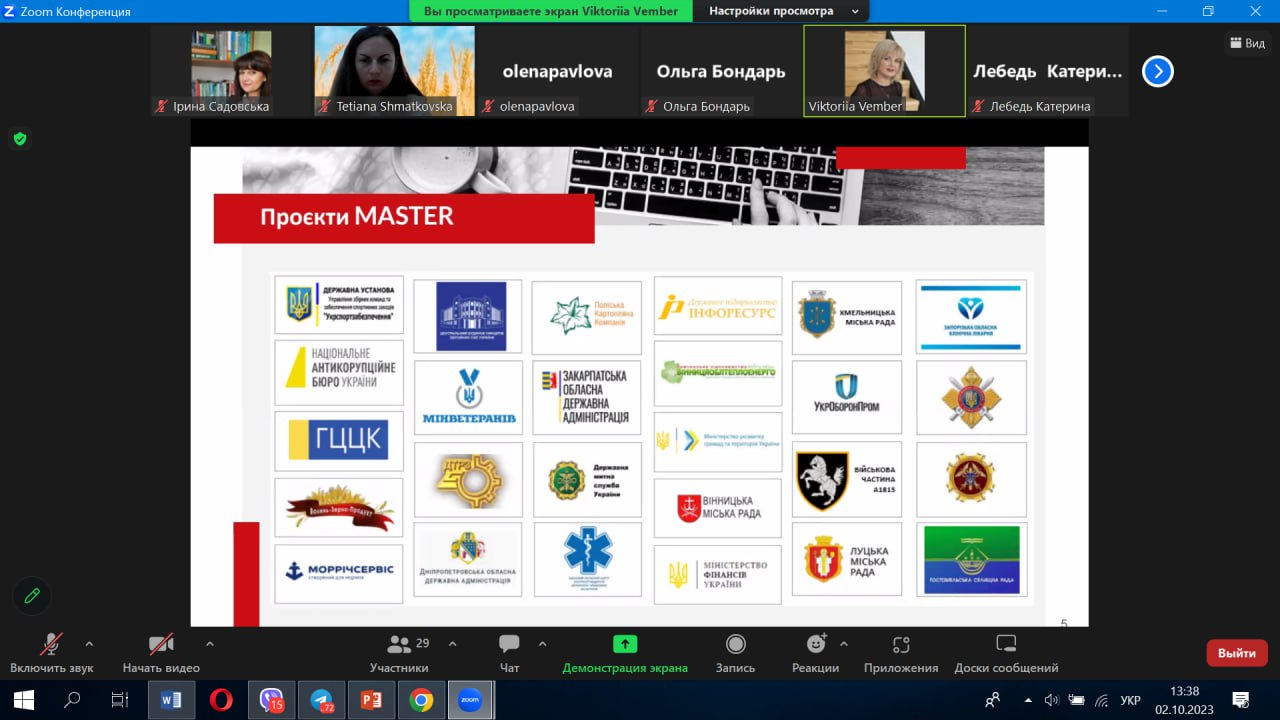The height and width of the screenshot is (720, 1280).
Task: Expand video options arrow next to camera
Action: 209,643
